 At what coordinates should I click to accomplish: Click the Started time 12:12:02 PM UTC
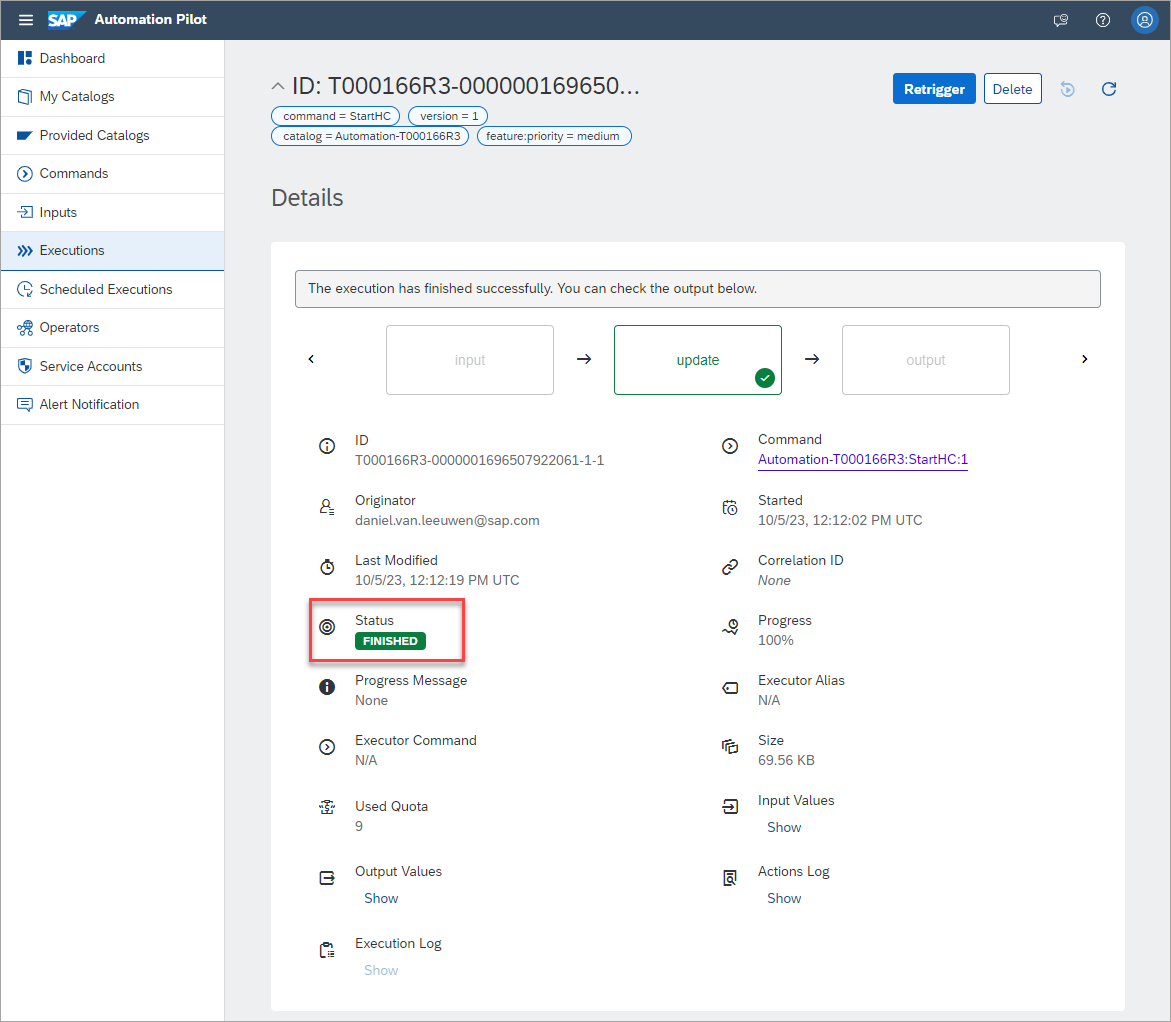click(867, 520)
